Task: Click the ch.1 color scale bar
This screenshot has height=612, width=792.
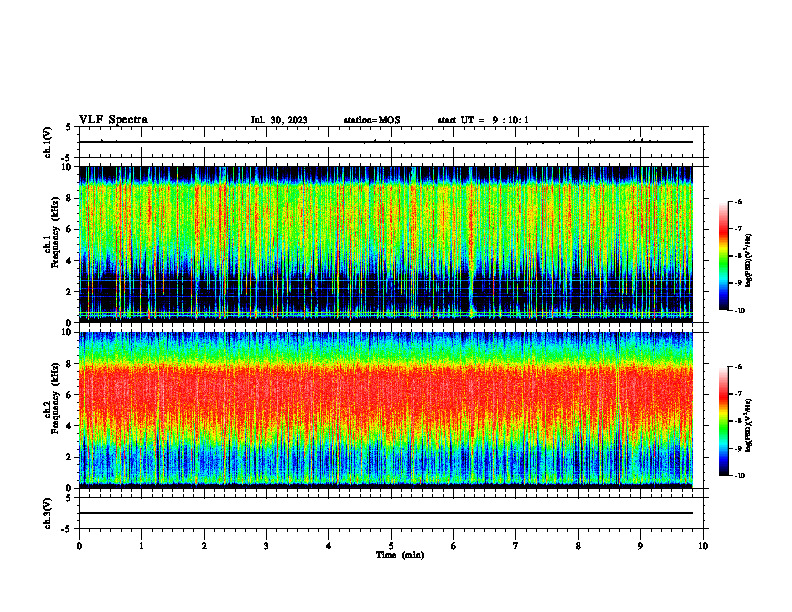Action: click(x=723, y=256)
